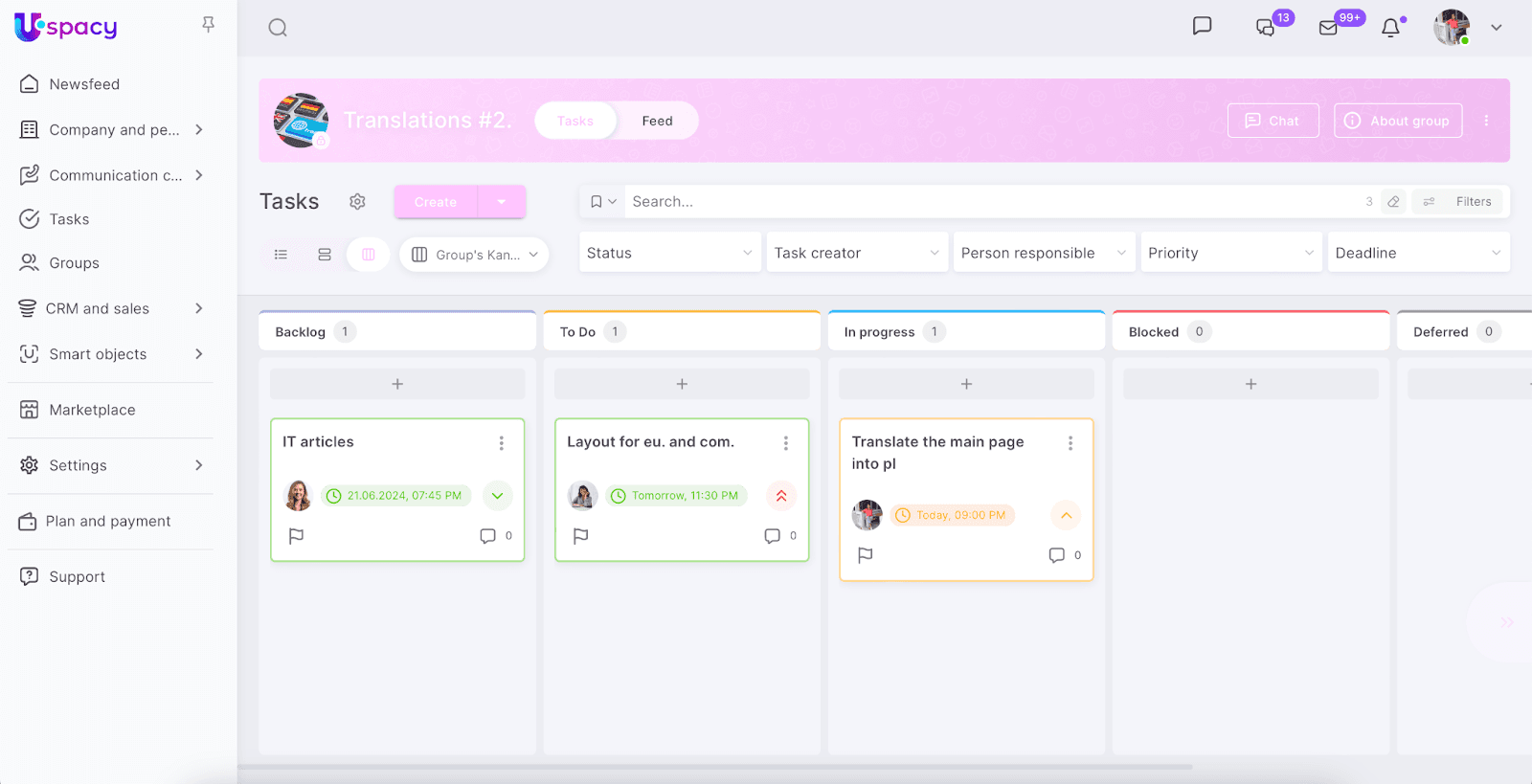Switch to the Feed tab

pos(657,121)
